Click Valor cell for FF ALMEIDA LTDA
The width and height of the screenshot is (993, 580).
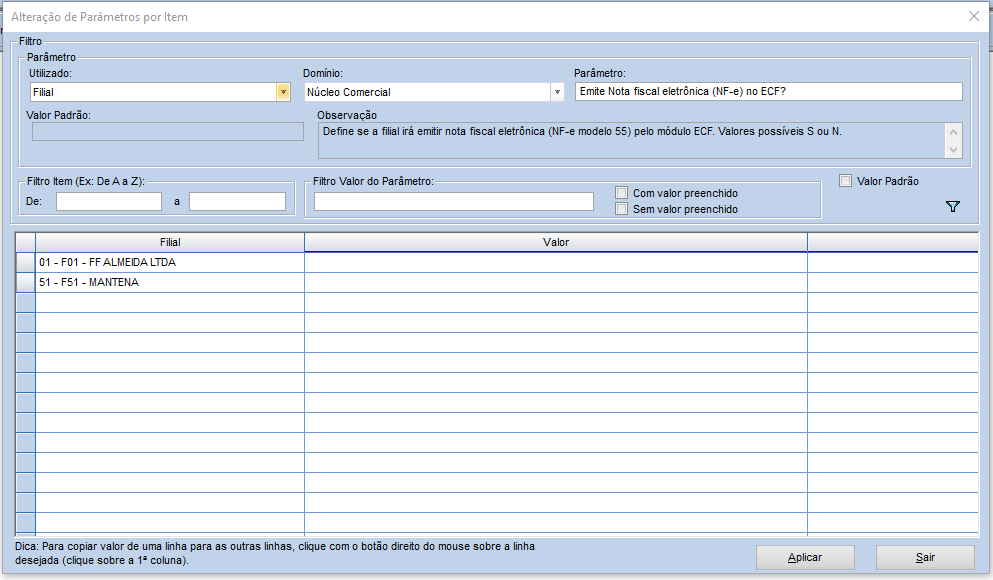point(555,262)
